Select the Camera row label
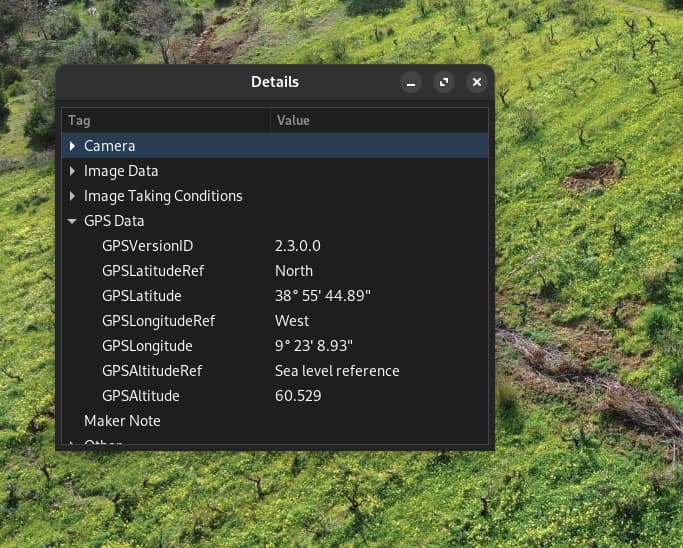The height and width of the screenshot is (548, 683). pos(109,146)
